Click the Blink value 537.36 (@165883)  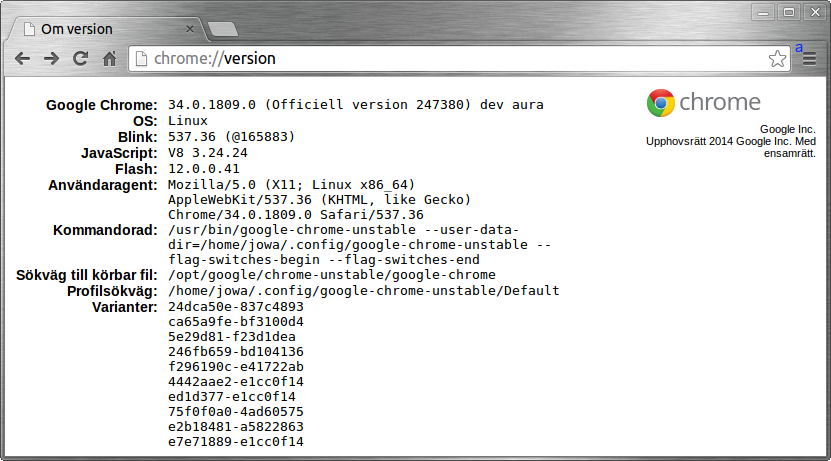(231, 137)
